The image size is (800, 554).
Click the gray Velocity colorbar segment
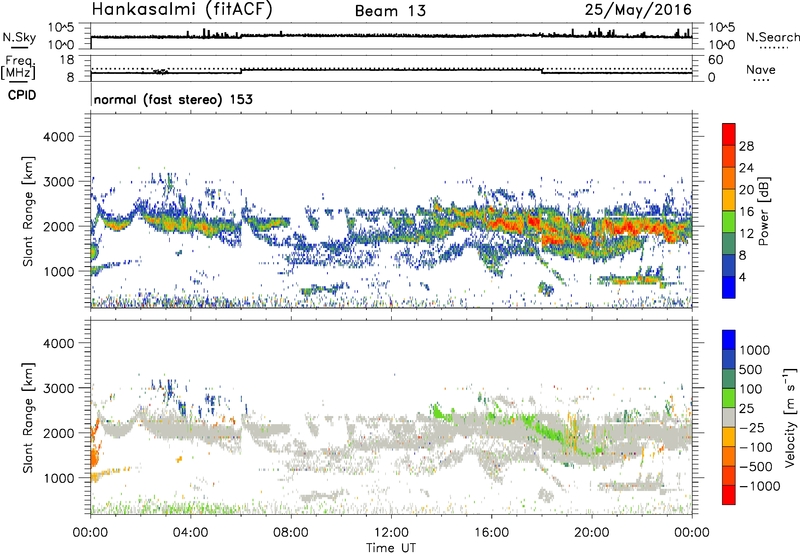coord(729,417)
